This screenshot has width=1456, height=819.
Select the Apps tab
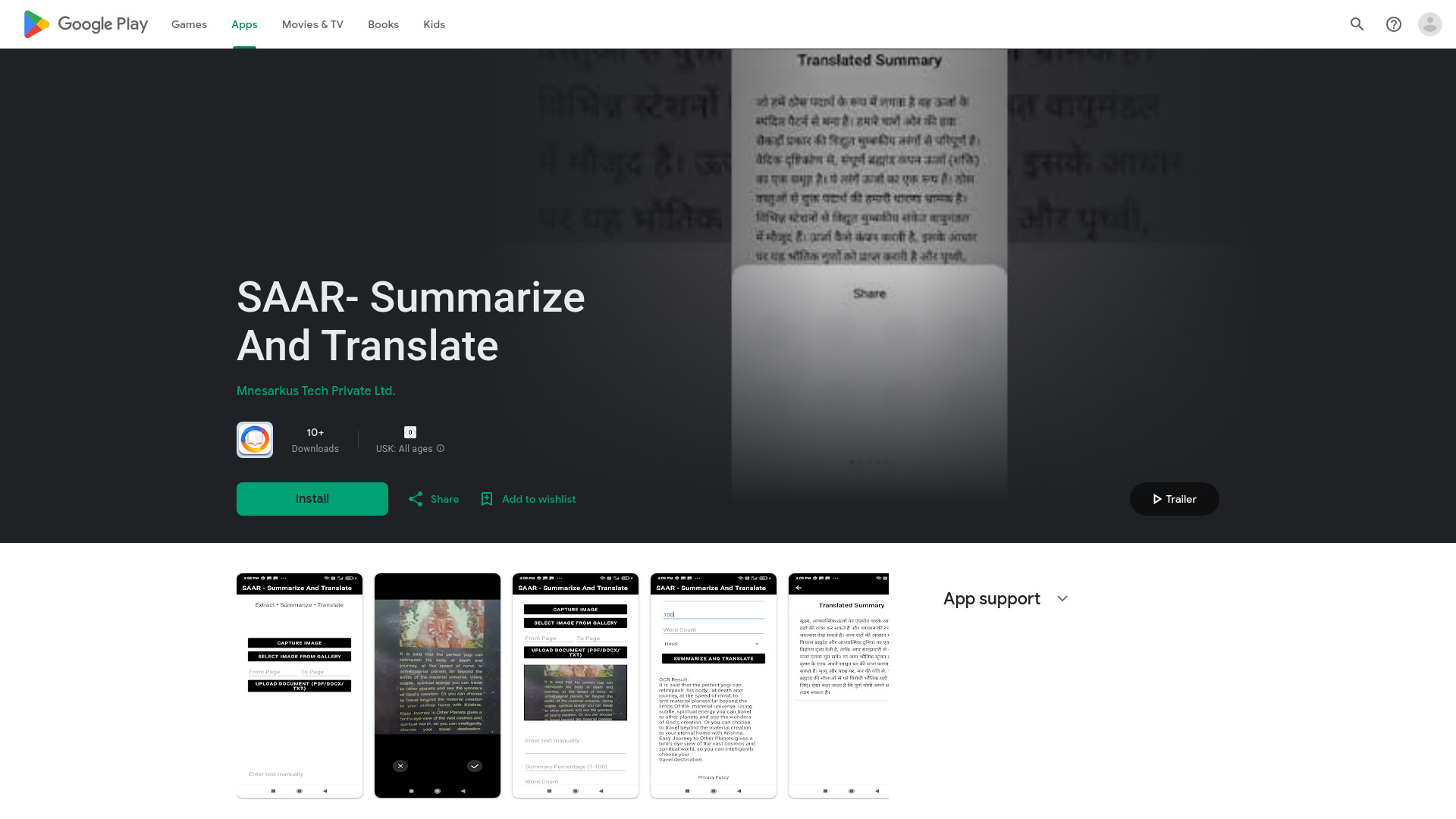(x=244, y=24)
